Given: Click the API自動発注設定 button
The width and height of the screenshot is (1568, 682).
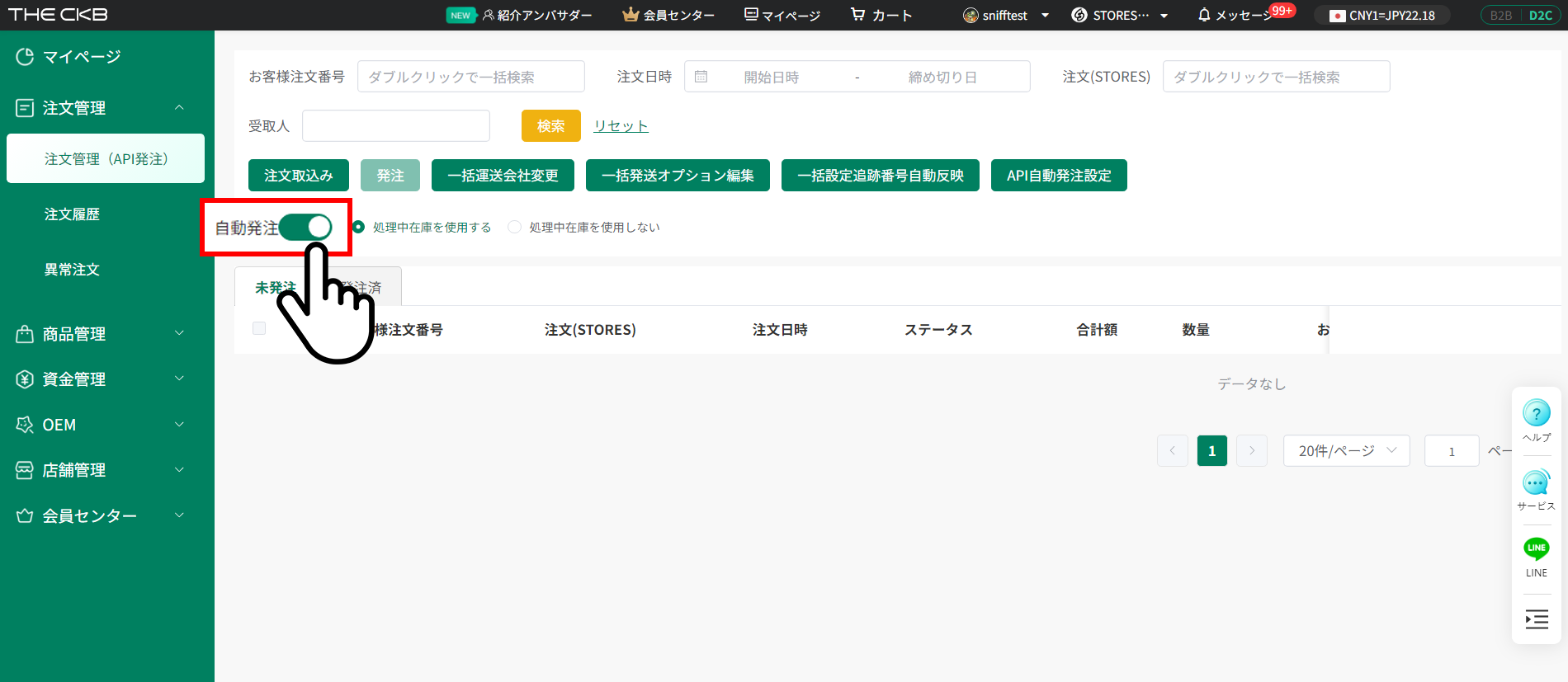Looking at the screenshot, I should click(x=1059, y=175).
